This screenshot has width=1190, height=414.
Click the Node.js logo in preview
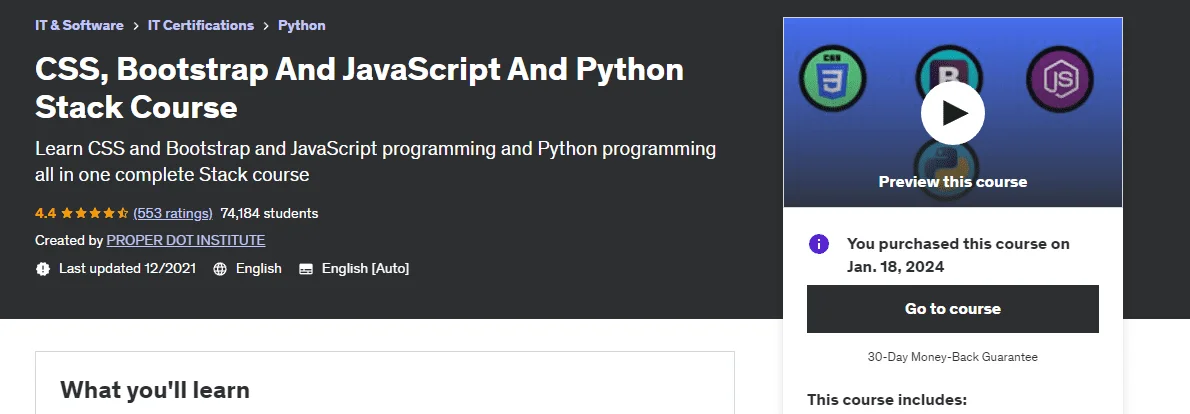tap(1059, 79)
